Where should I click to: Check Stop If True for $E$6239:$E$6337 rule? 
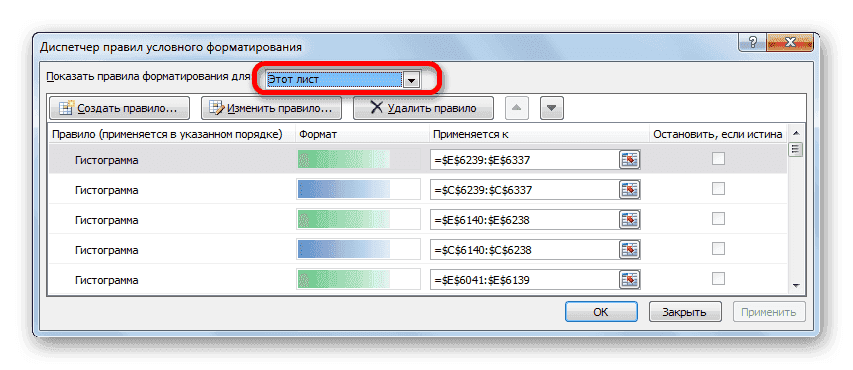pos(719,159)
